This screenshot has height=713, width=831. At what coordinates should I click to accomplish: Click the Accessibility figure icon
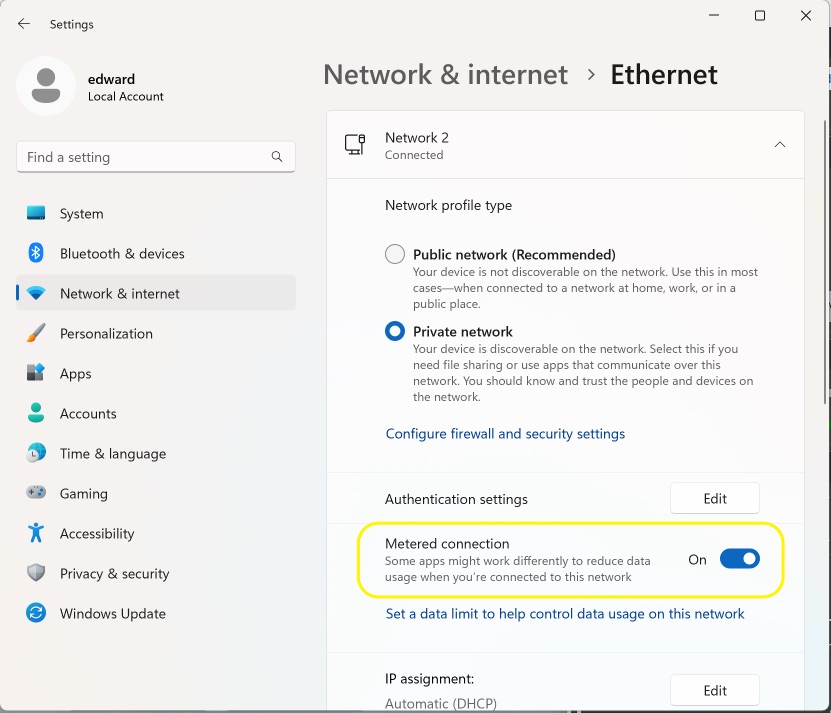pos(36,533)
